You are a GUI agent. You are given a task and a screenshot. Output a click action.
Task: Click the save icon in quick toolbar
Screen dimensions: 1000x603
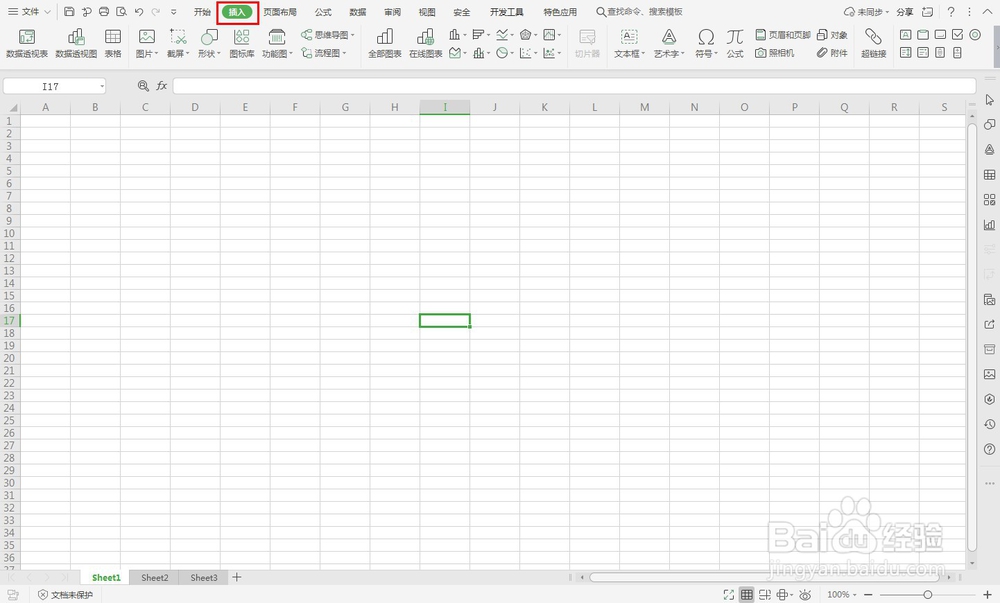(70, 11)
